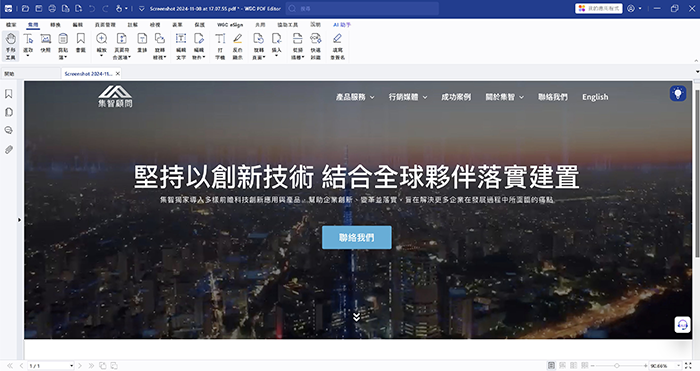Viewport: 700px width, 371px height.
Task: Click the Save icon in title bar
Action: point(39,8)
